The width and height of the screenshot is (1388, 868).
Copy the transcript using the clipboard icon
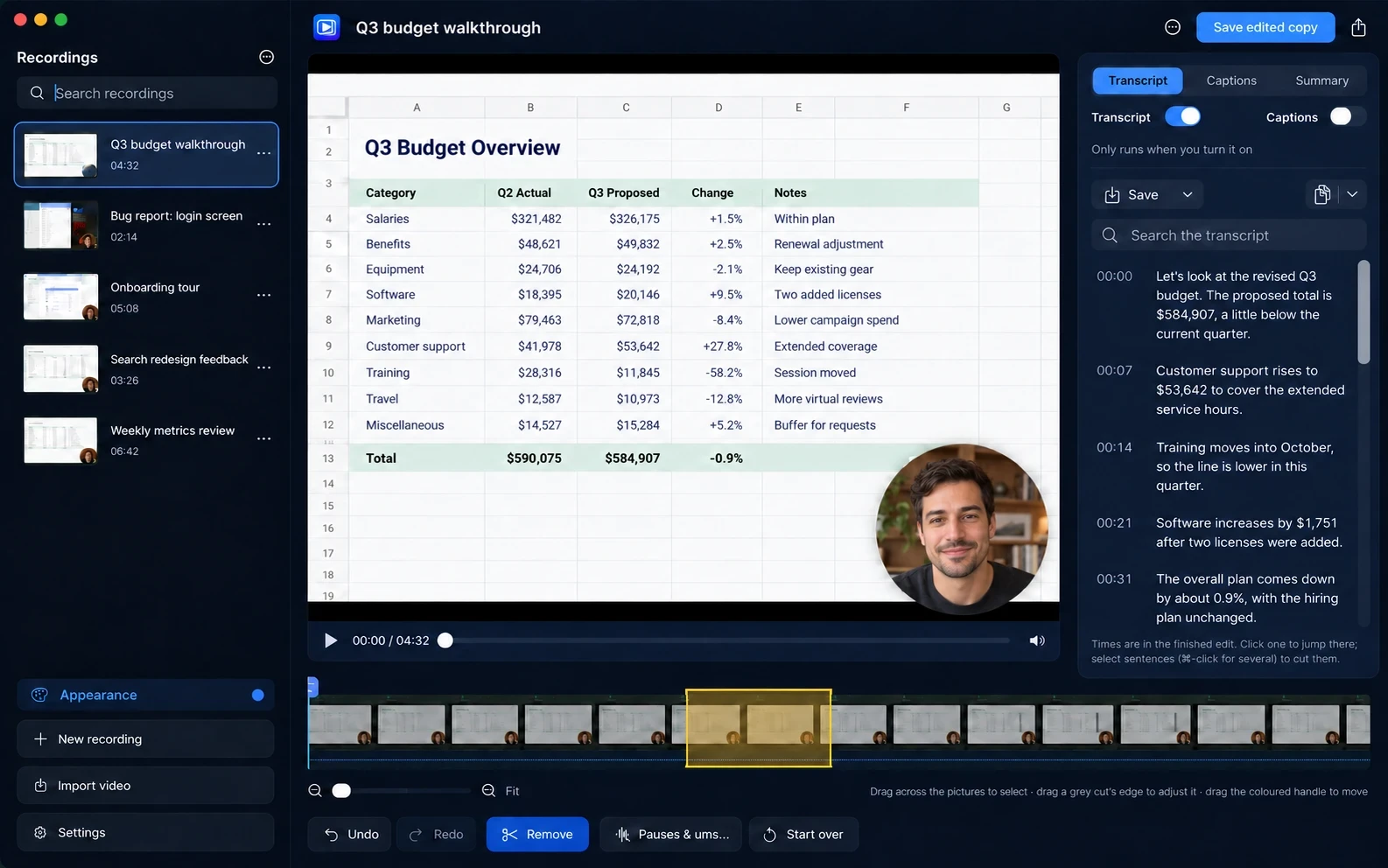1321,194
